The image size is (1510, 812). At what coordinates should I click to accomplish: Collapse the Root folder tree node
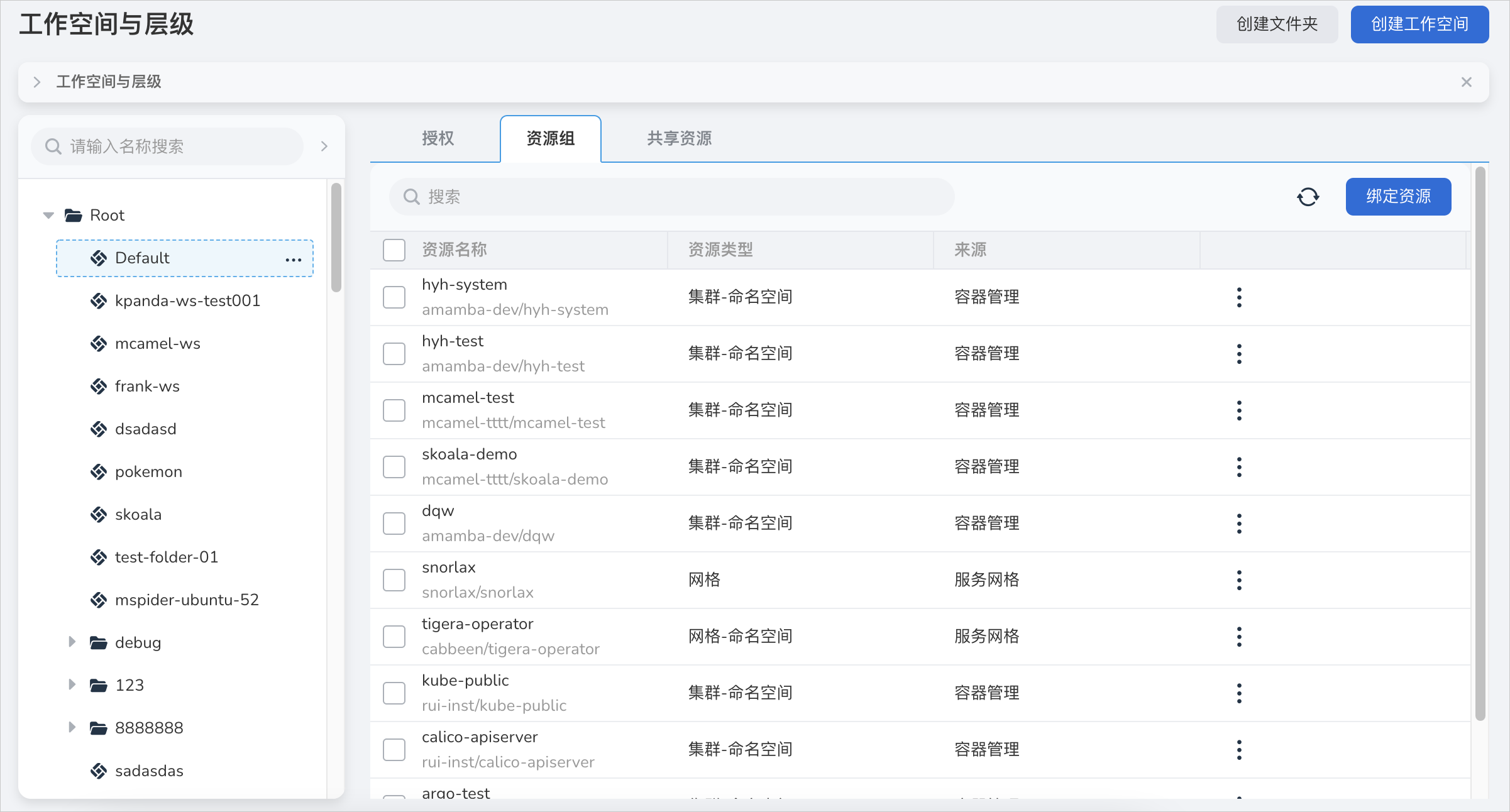pyautogui.click(x=48, y=216)
